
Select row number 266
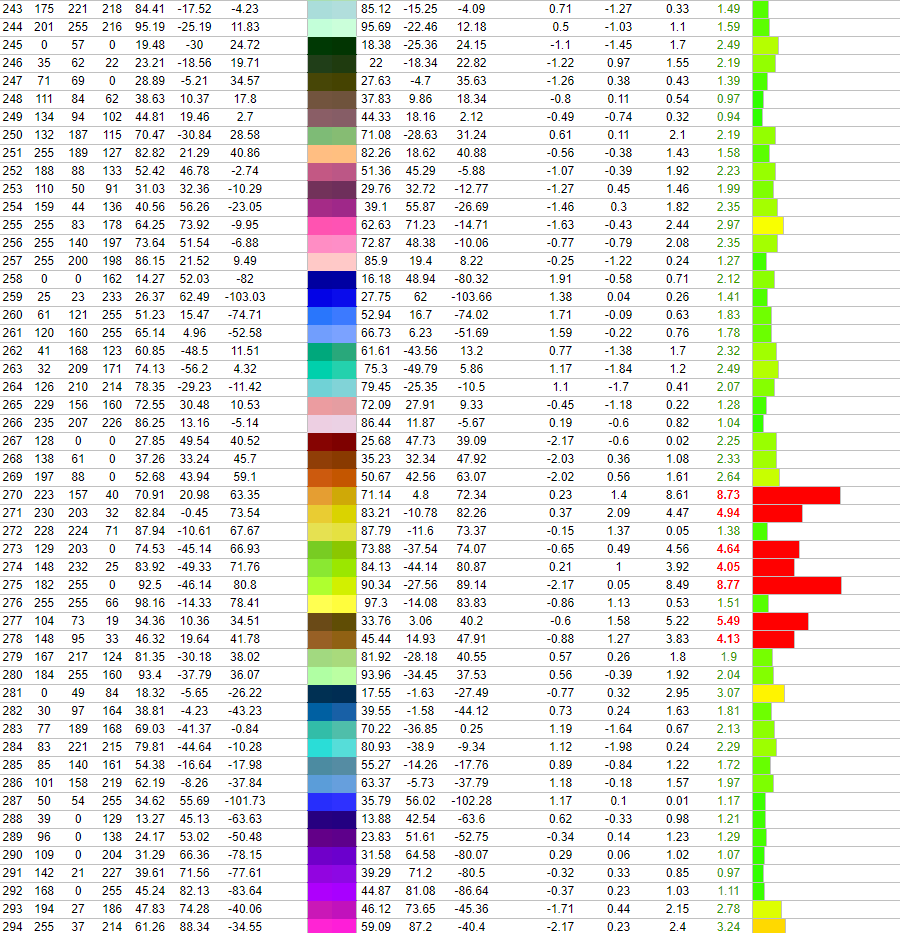(12, 423)
